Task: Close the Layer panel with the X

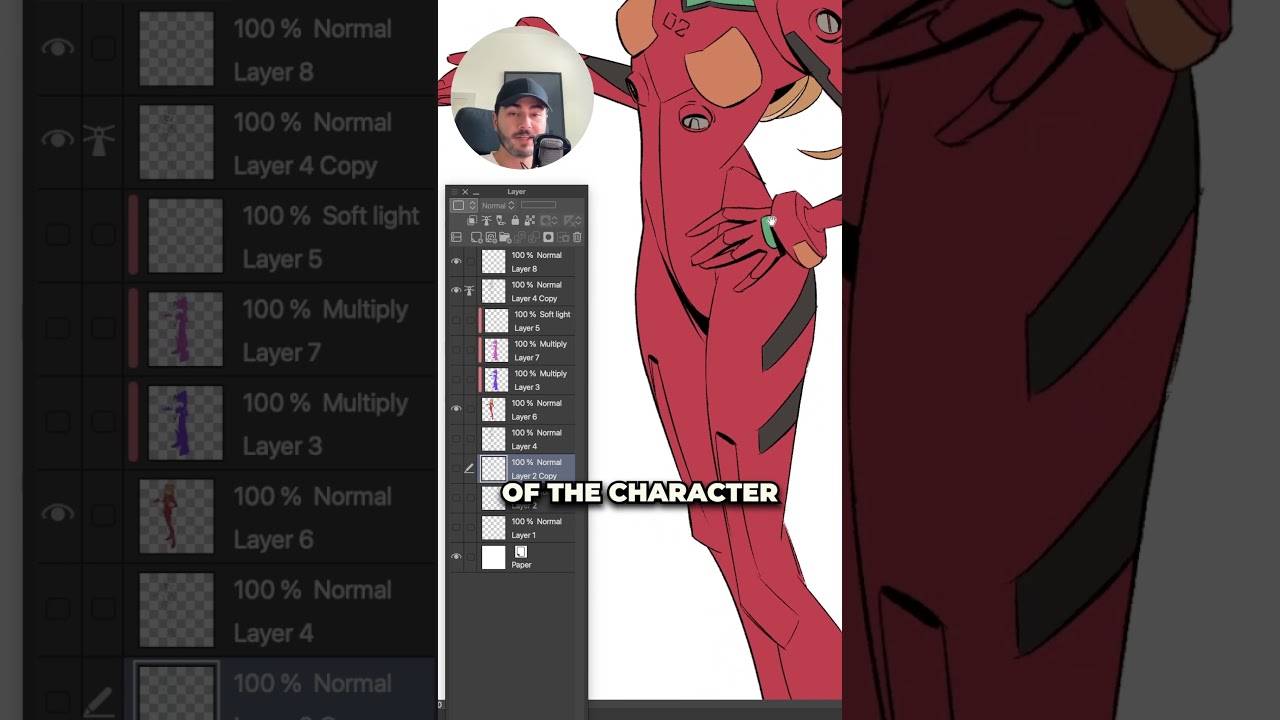Action: [x=465, y=192]
